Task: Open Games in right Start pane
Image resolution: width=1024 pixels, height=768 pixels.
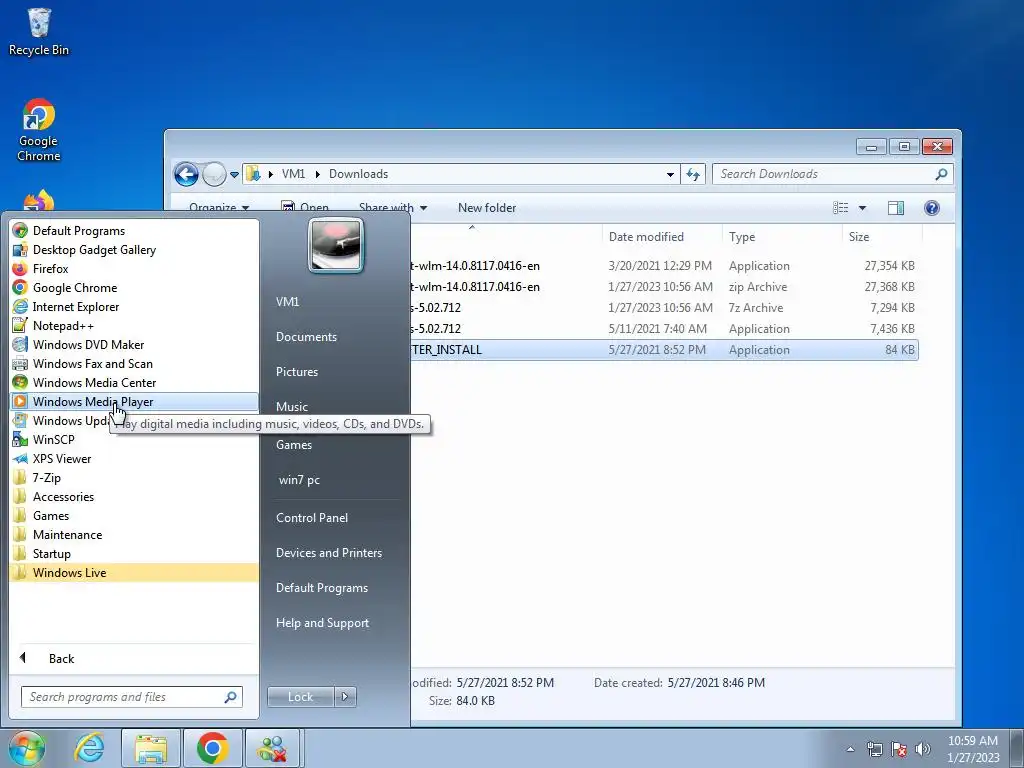Action: (x=294, y=445)
